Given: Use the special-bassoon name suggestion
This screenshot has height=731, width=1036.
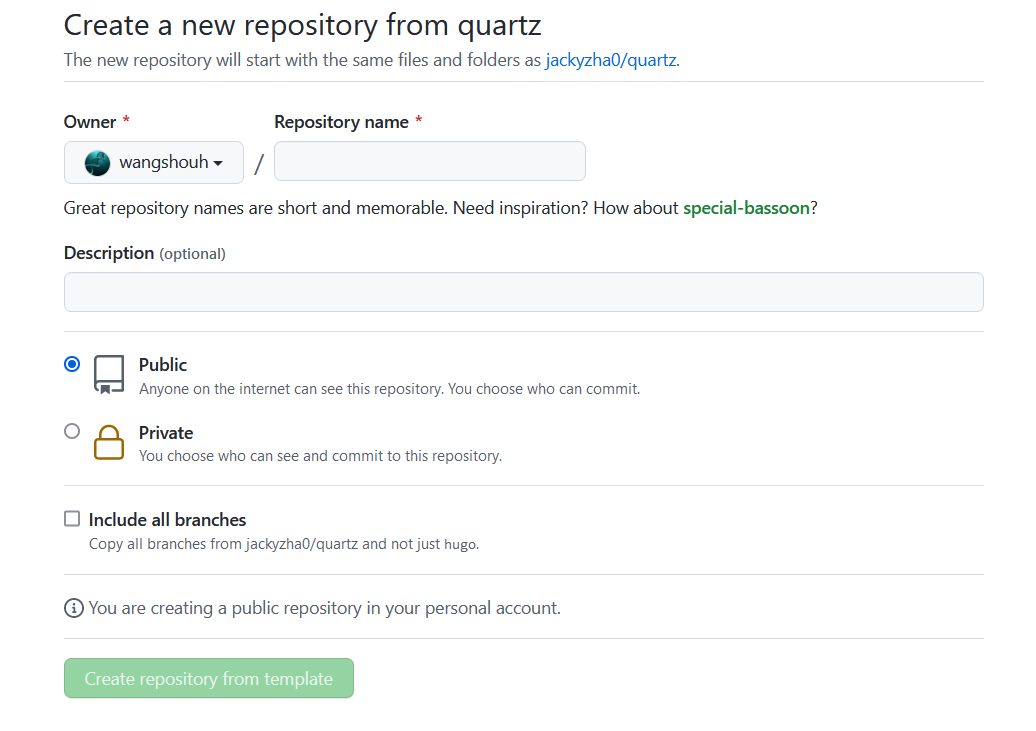Looking at the screenshot, I should point(746,208).
